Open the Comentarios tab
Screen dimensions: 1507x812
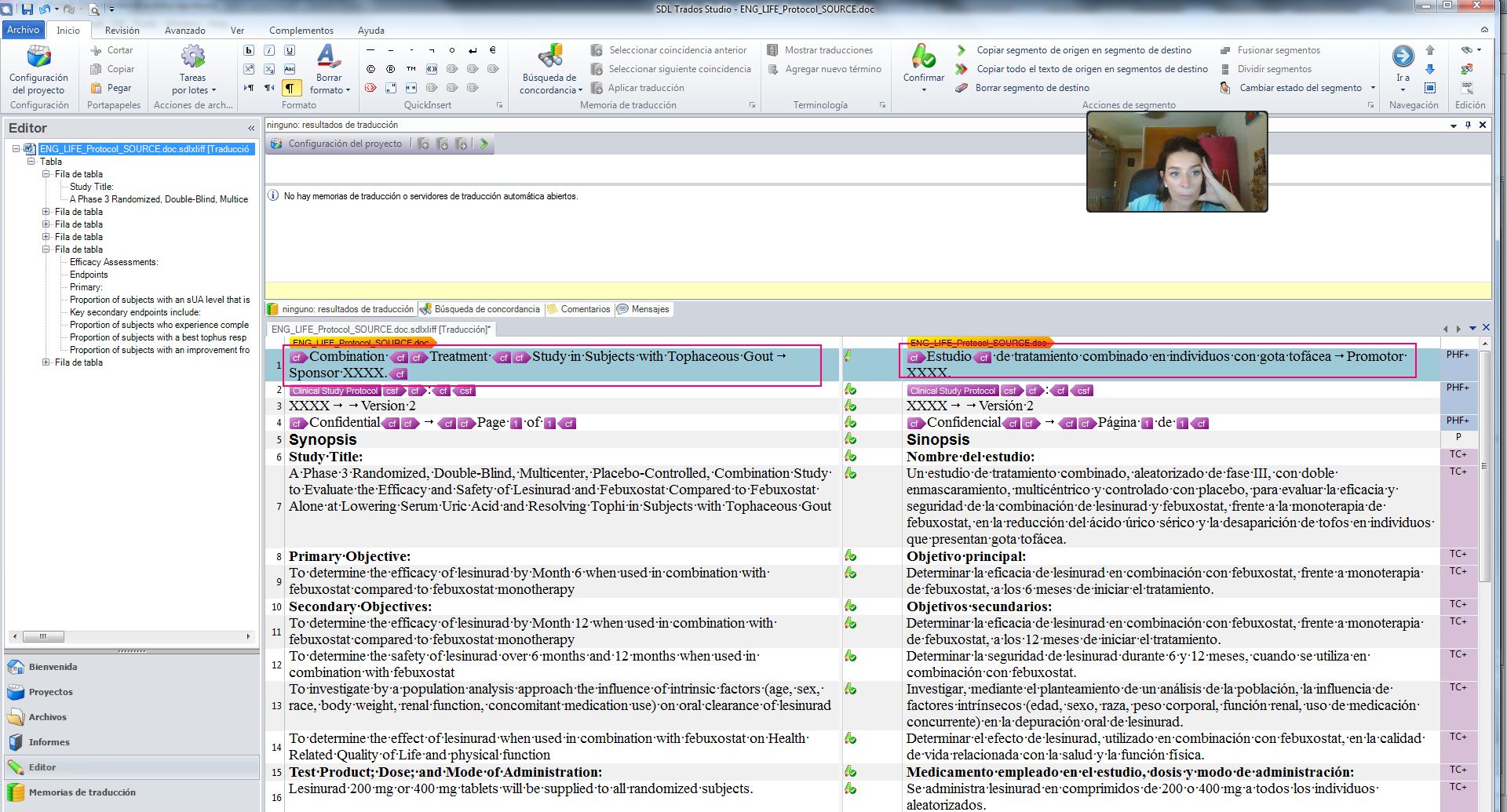point(578,309)
